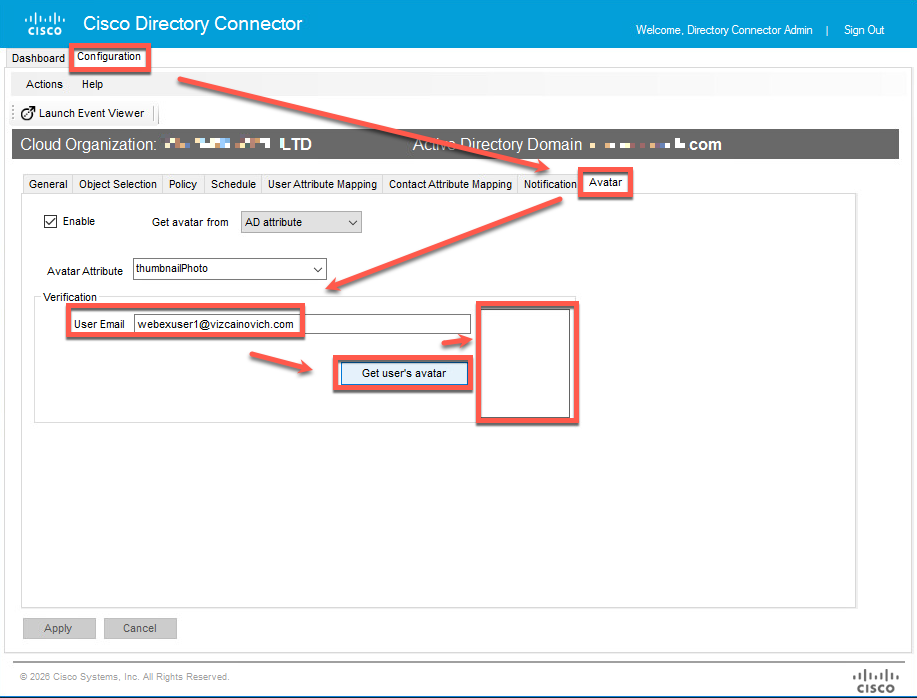Viewport: 917px width, 698px height.
Task: Click the Launch Event Viewer icon
Action: coord(27,113)
